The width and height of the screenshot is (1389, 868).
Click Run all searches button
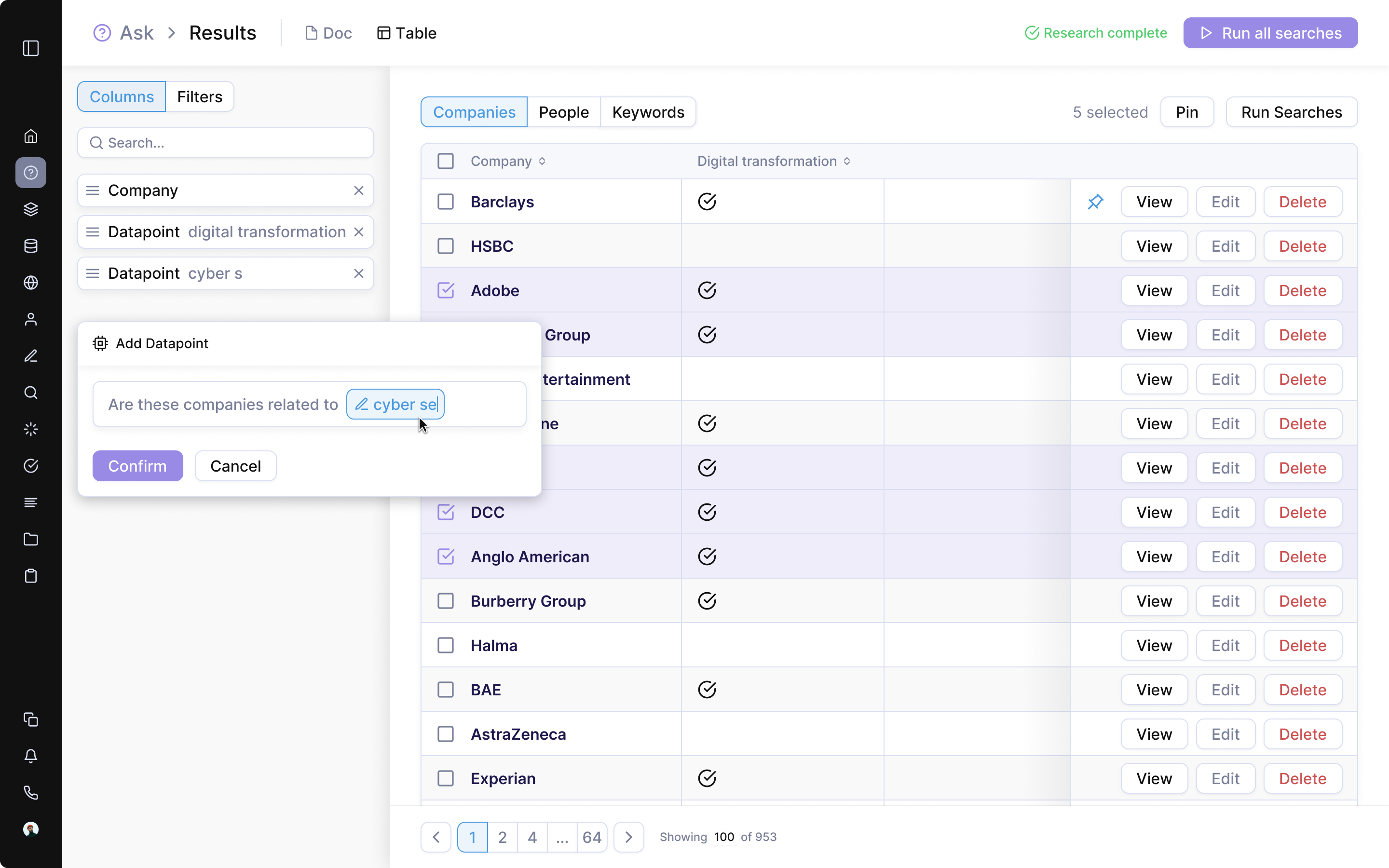tap(1269, 33)
